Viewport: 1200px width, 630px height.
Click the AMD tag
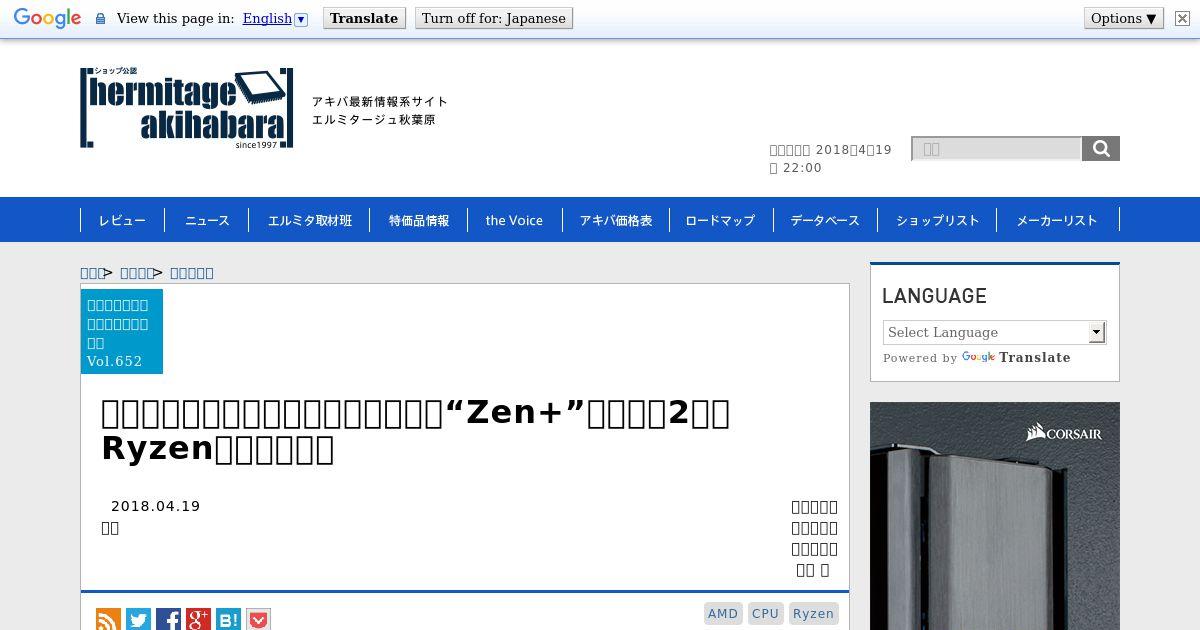point(723,614)
